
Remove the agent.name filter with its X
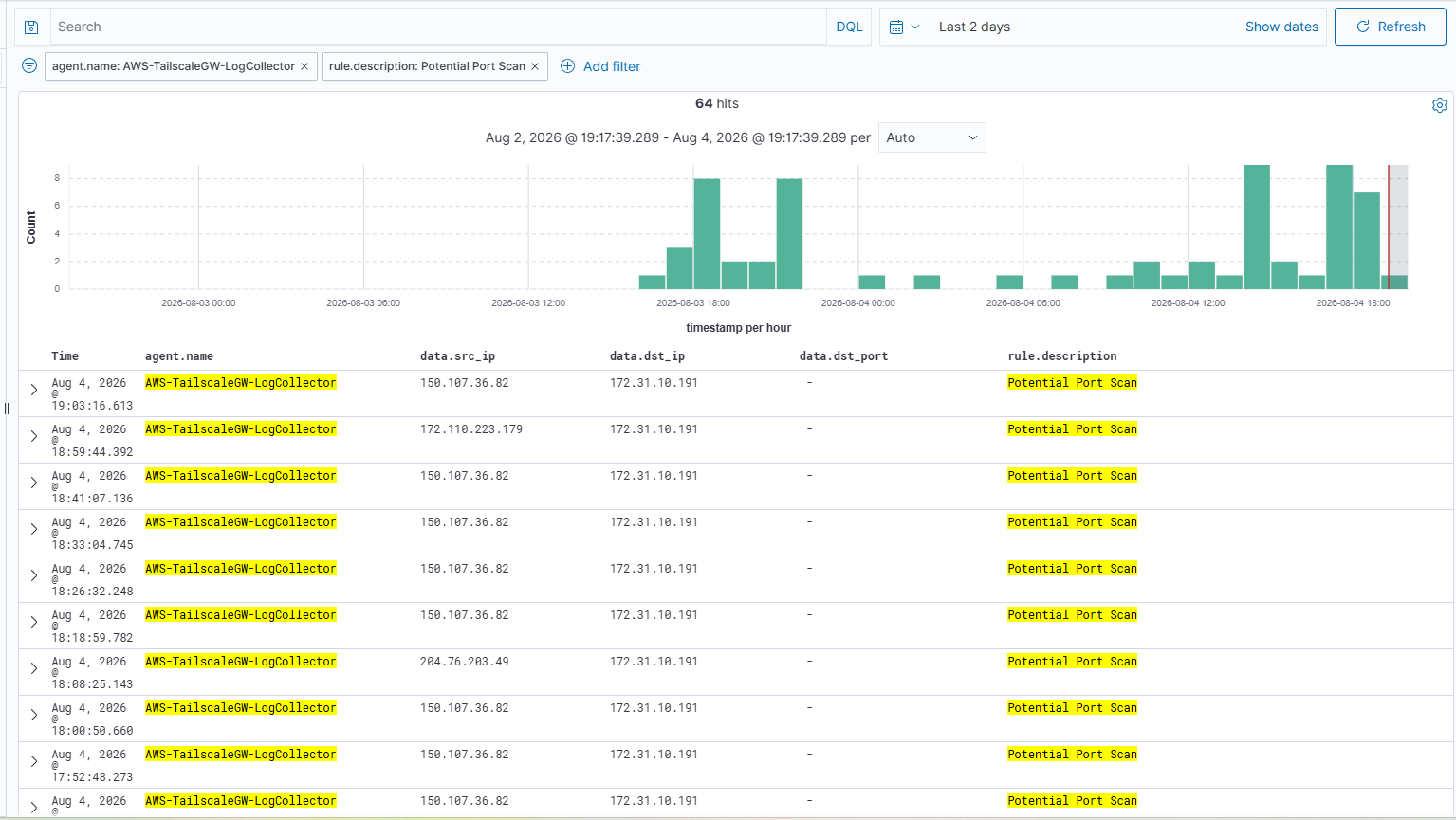pyautogui.click(x=304, y=66)
